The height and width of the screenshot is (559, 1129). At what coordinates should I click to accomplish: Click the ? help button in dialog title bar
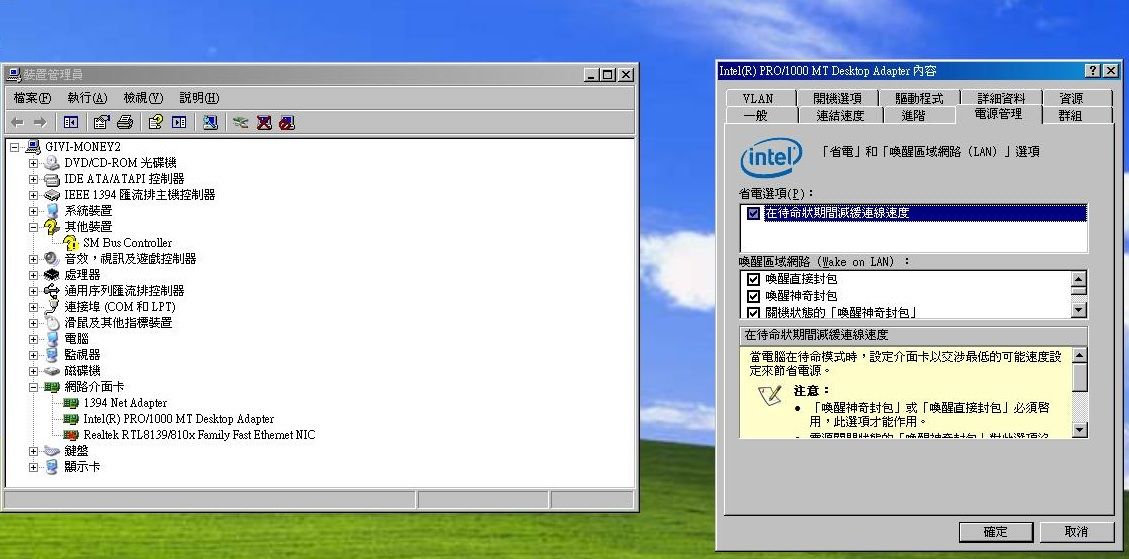[1093, 71]
